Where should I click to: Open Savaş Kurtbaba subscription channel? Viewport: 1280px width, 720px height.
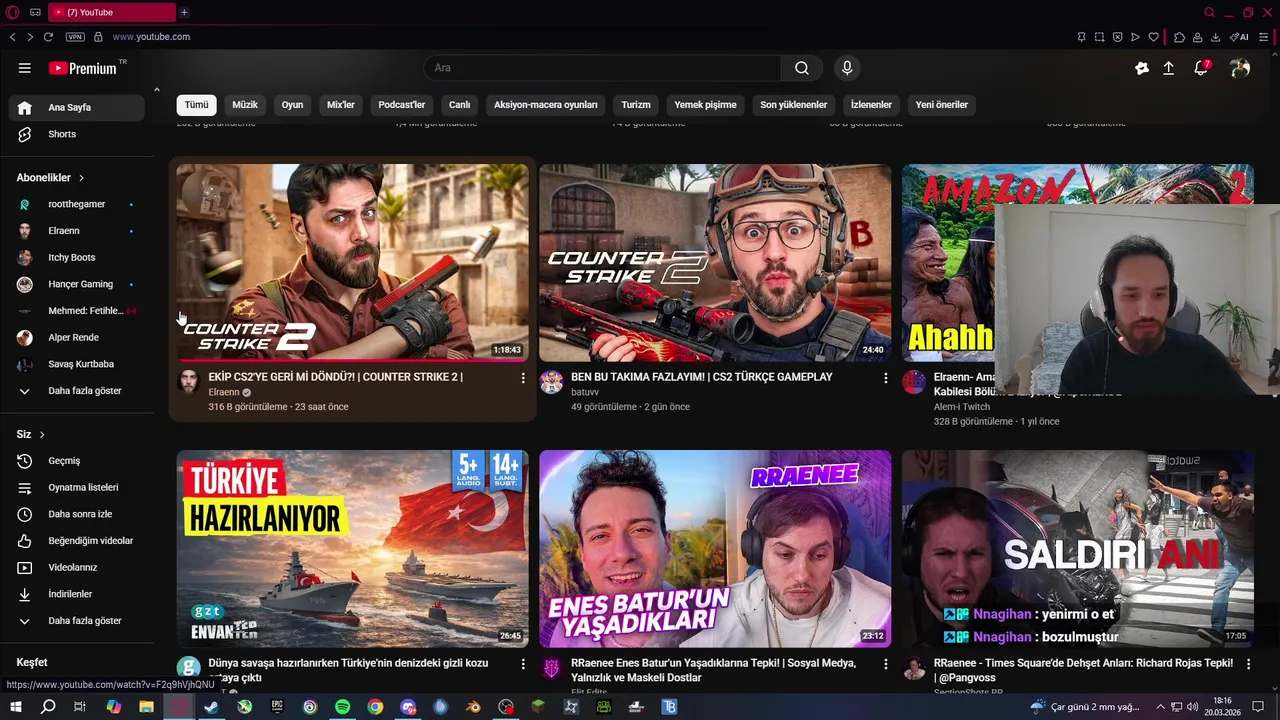click(78, 364)
